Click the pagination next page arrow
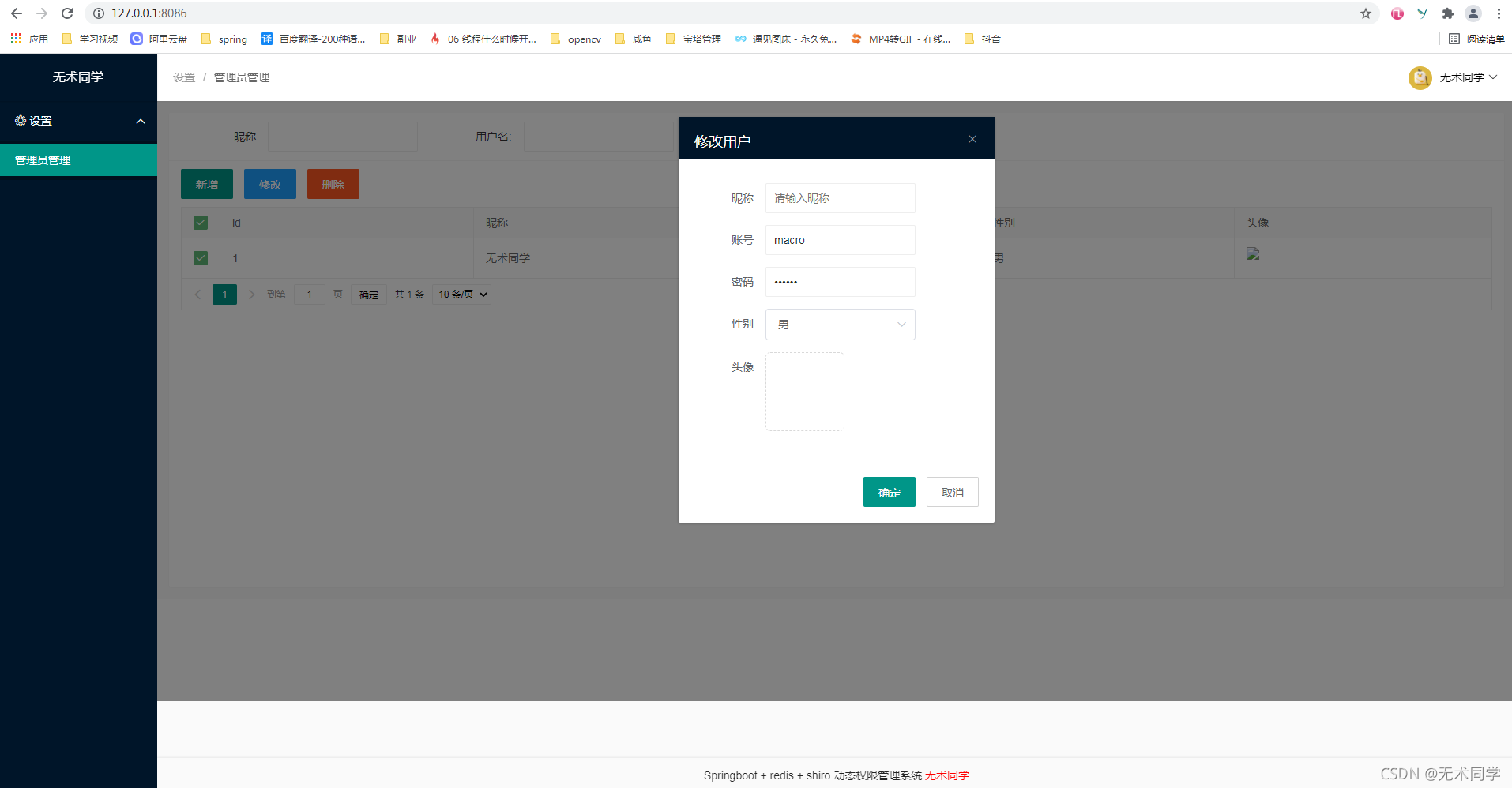 (252, 295)
